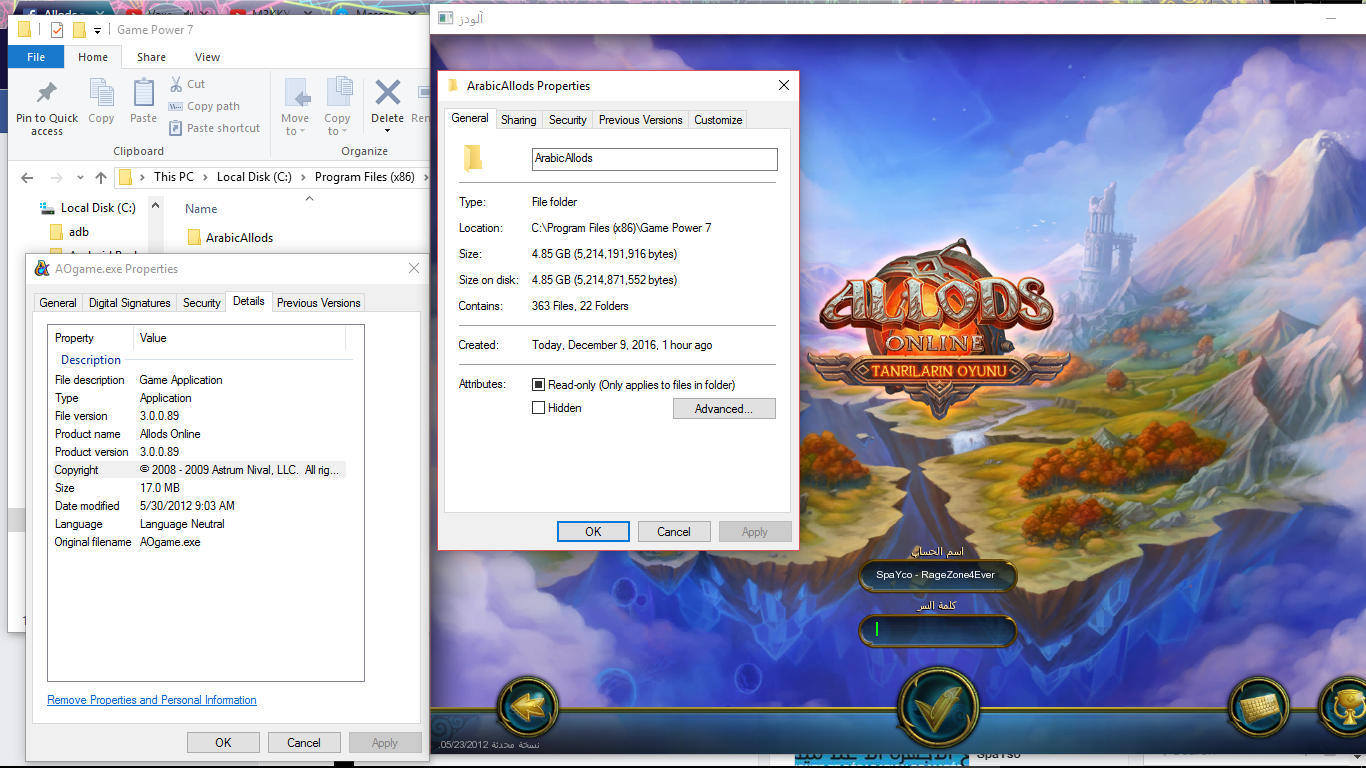1366x768 pixels.
Task: Select the File version row
Action: click(200, 416)
